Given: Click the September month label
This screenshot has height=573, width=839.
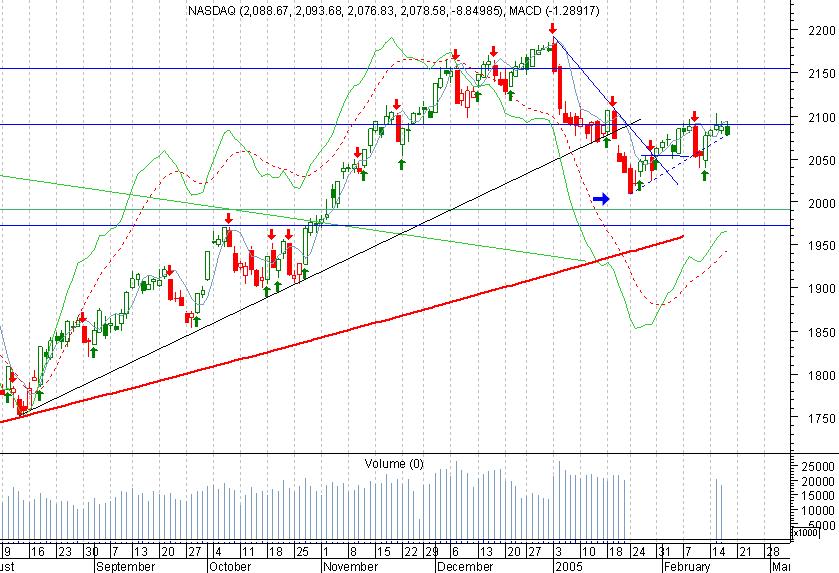Looking at the screenshot, I should pyautogui.click(x=126, y=567).
